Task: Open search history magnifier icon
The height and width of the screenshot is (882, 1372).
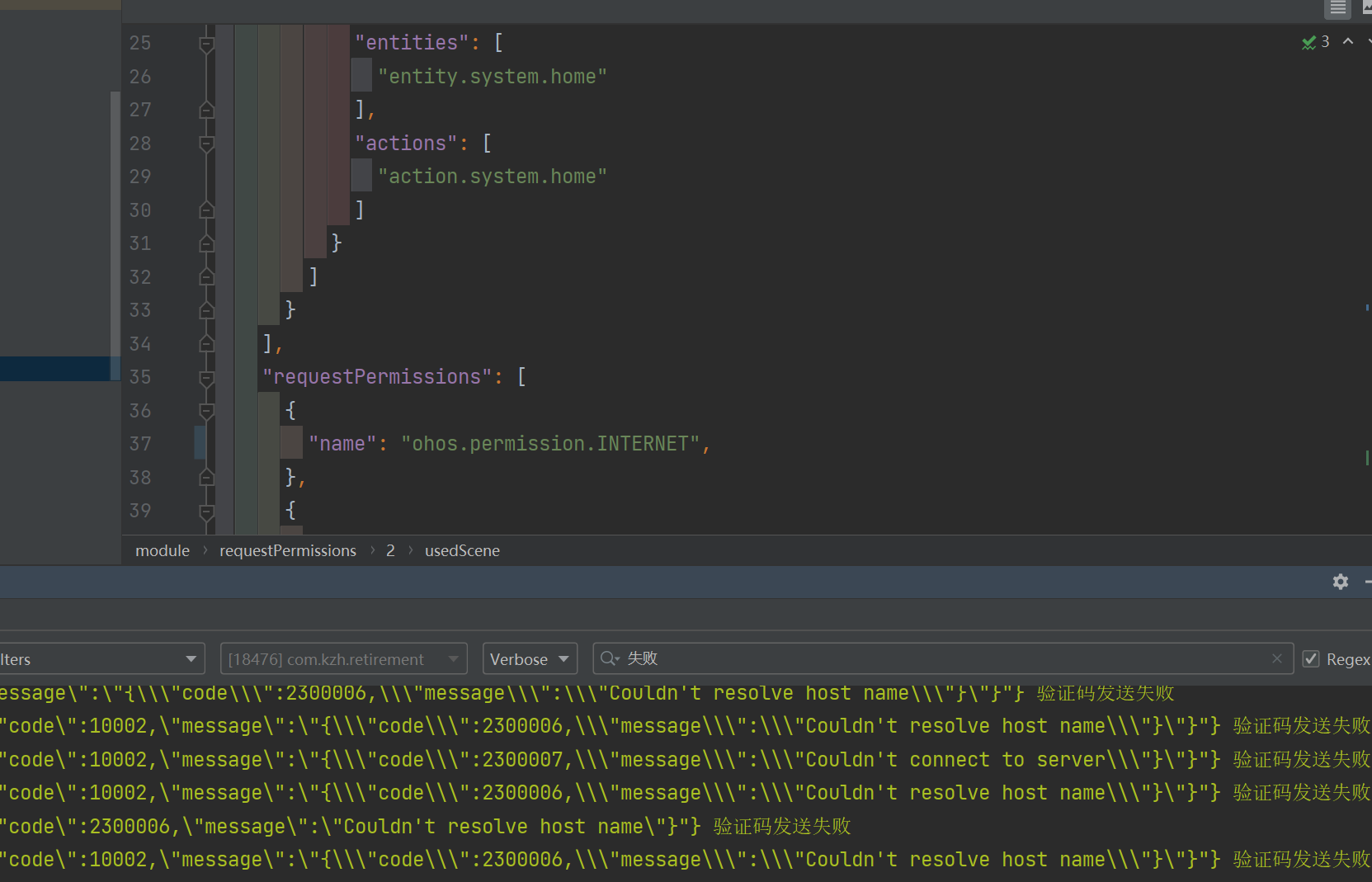Action: (610, 658)
